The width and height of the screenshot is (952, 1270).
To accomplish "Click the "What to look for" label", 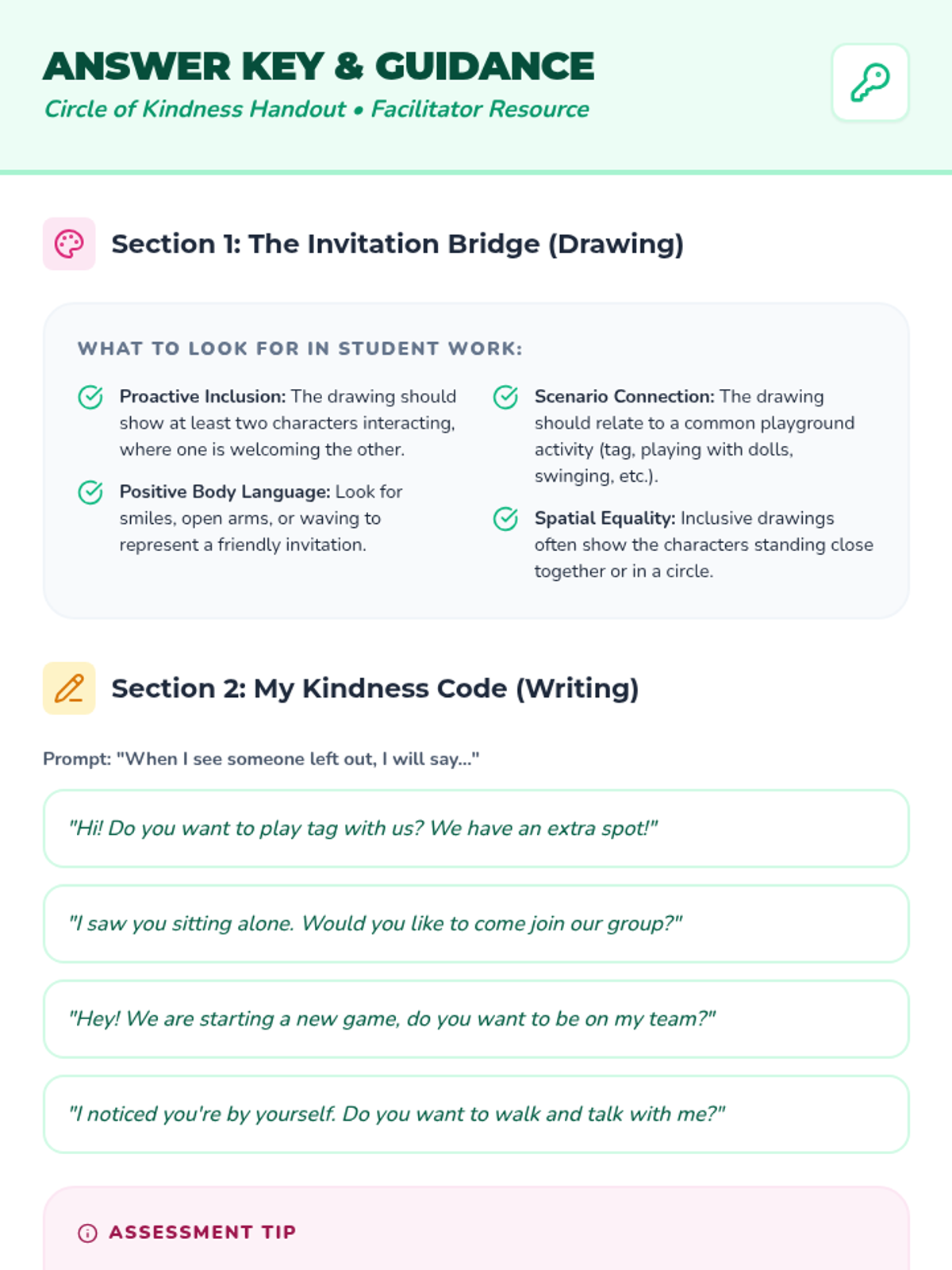I will [x=300, y=348].
